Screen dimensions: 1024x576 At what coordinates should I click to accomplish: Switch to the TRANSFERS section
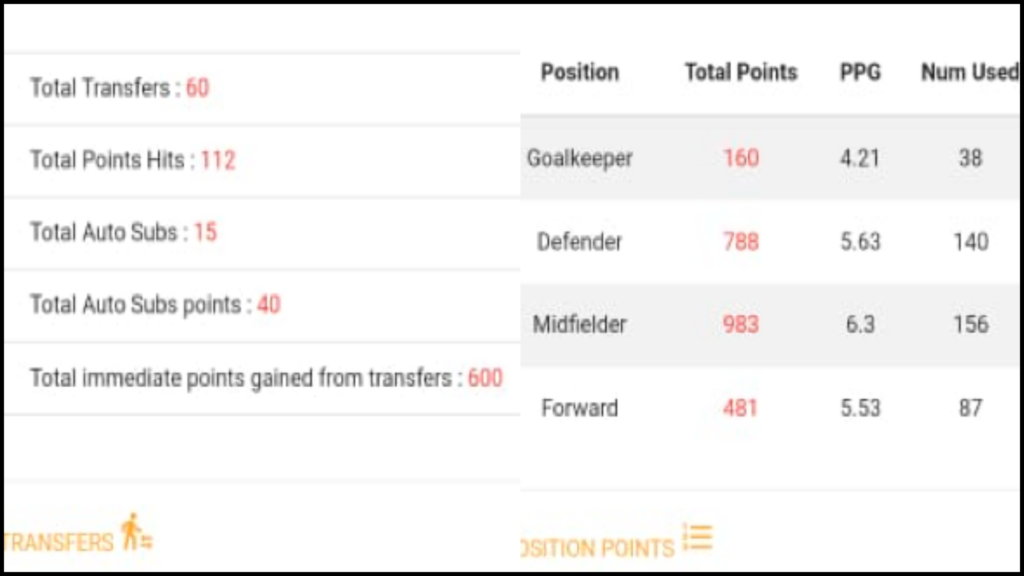(x=60, y=542)
